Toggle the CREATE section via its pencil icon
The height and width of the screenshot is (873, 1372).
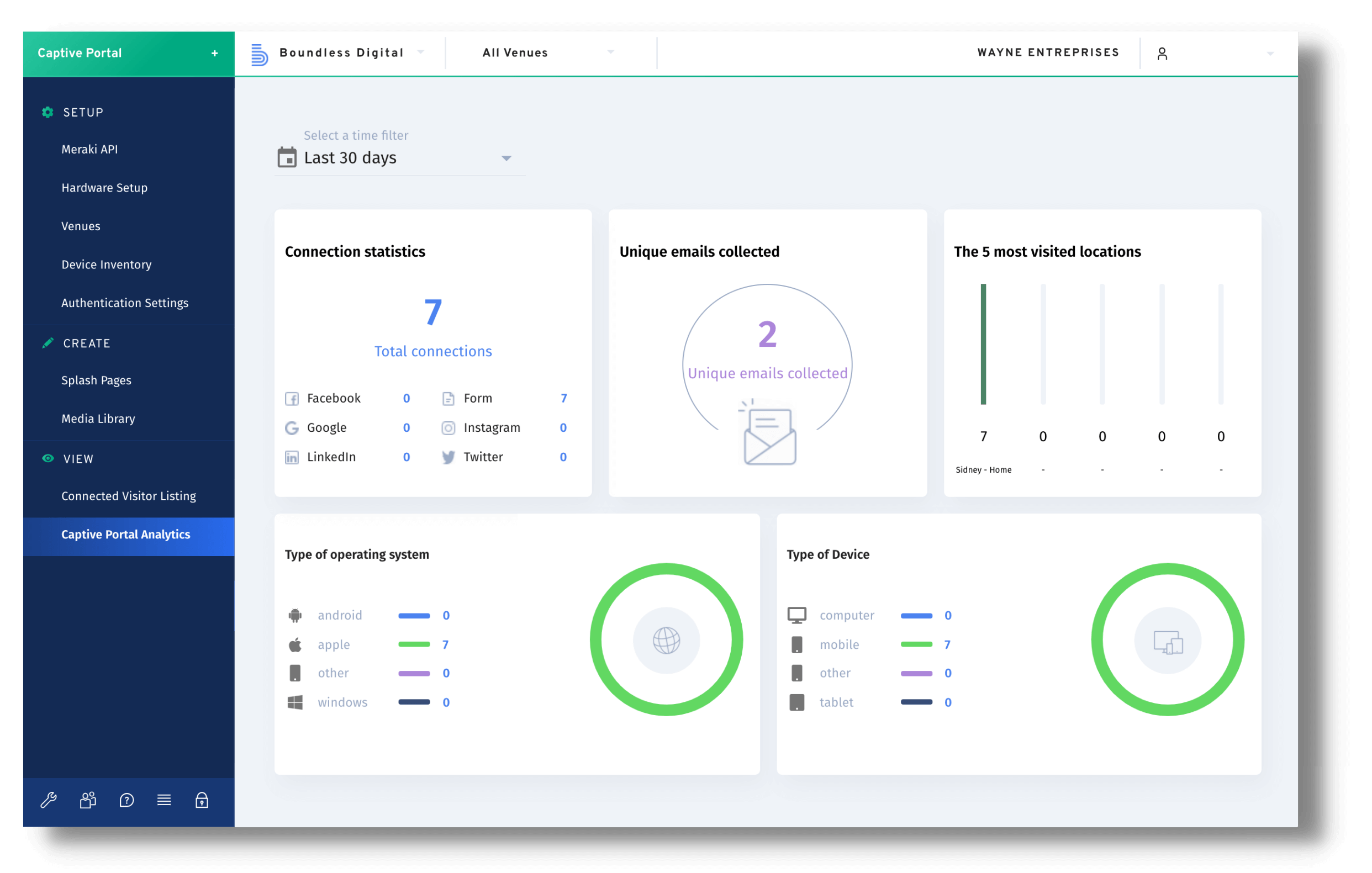point(48,343)
